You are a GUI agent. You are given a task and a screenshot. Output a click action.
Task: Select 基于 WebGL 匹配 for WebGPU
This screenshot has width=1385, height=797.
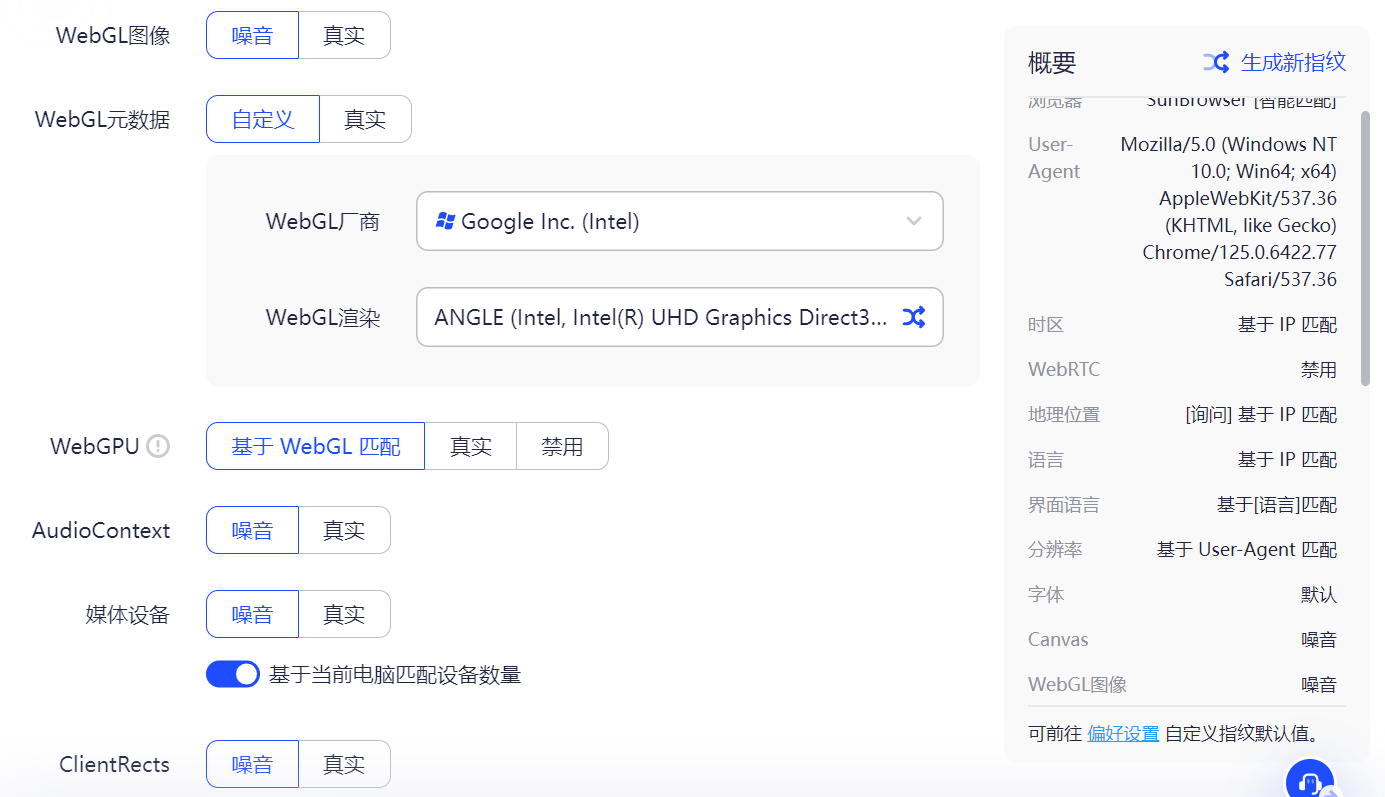coord(315,446)
